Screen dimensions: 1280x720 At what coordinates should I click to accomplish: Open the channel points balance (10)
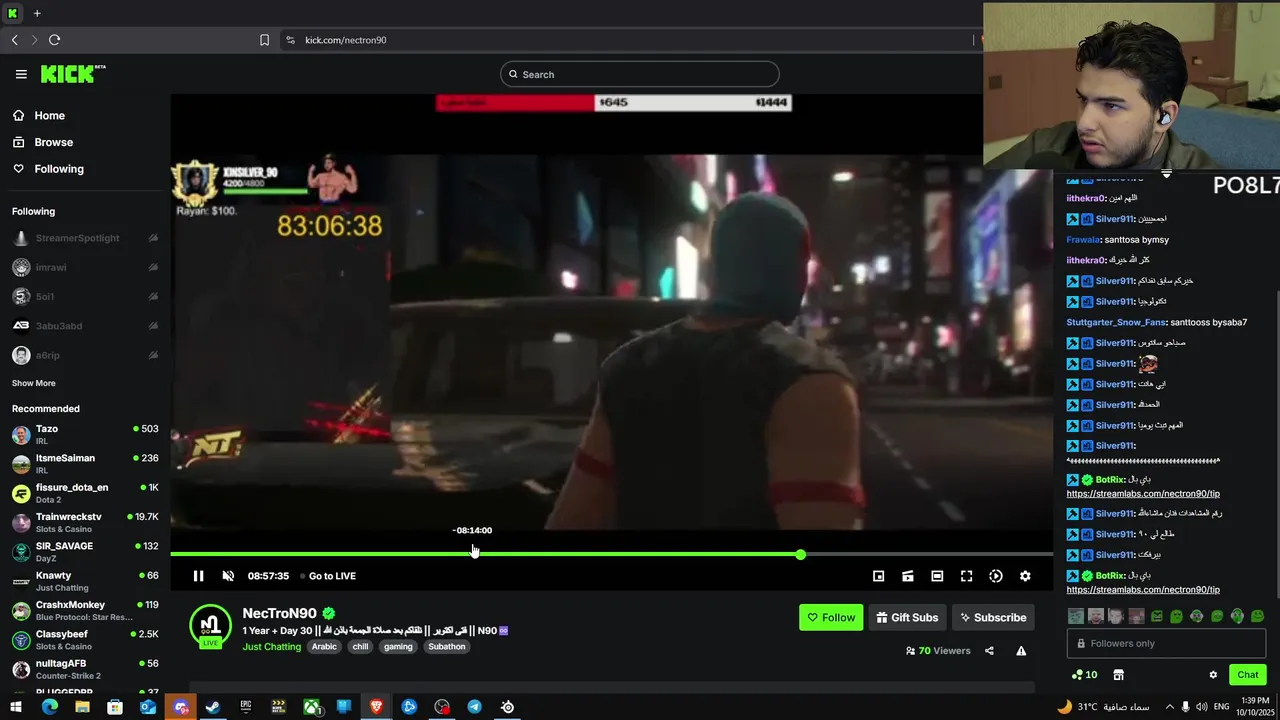[x=1084, y=675]
